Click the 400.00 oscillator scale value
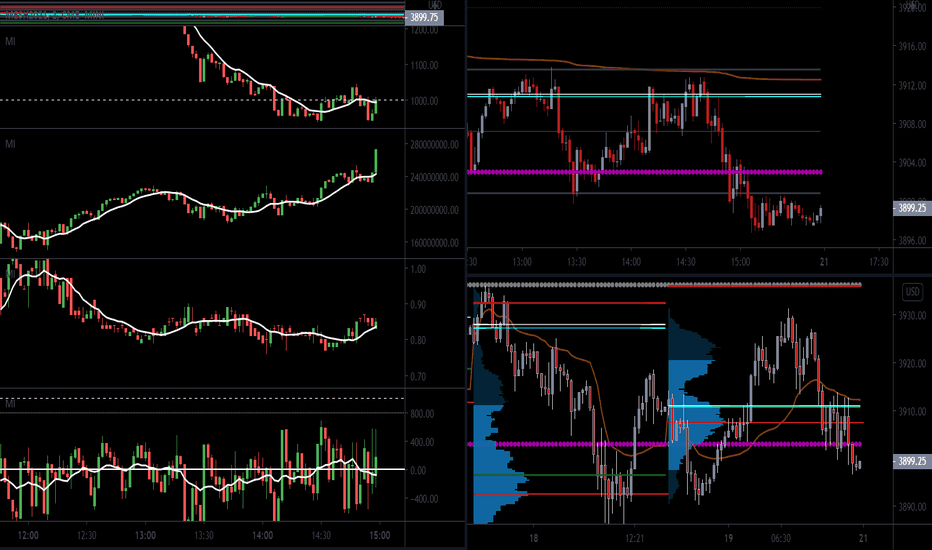The height and width of the screenshot is (550, 932). point(422,442)
